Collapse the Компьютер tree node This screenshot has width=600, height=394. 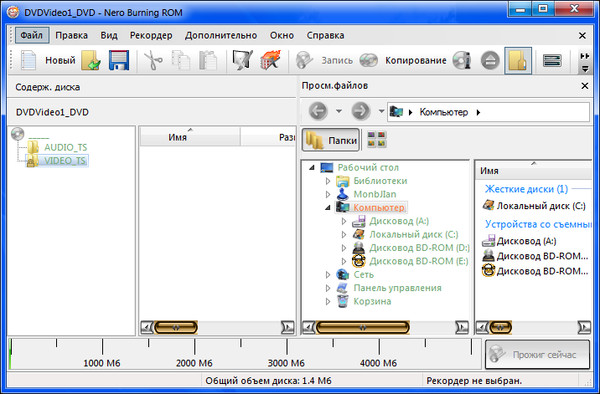[328, 208]
